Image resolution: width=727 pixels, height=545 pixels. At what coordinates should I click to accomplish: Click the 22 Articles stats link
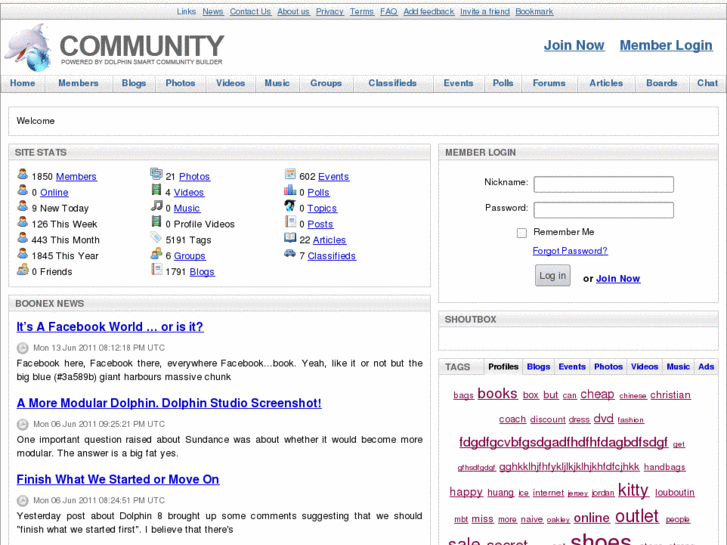[329, 240]
